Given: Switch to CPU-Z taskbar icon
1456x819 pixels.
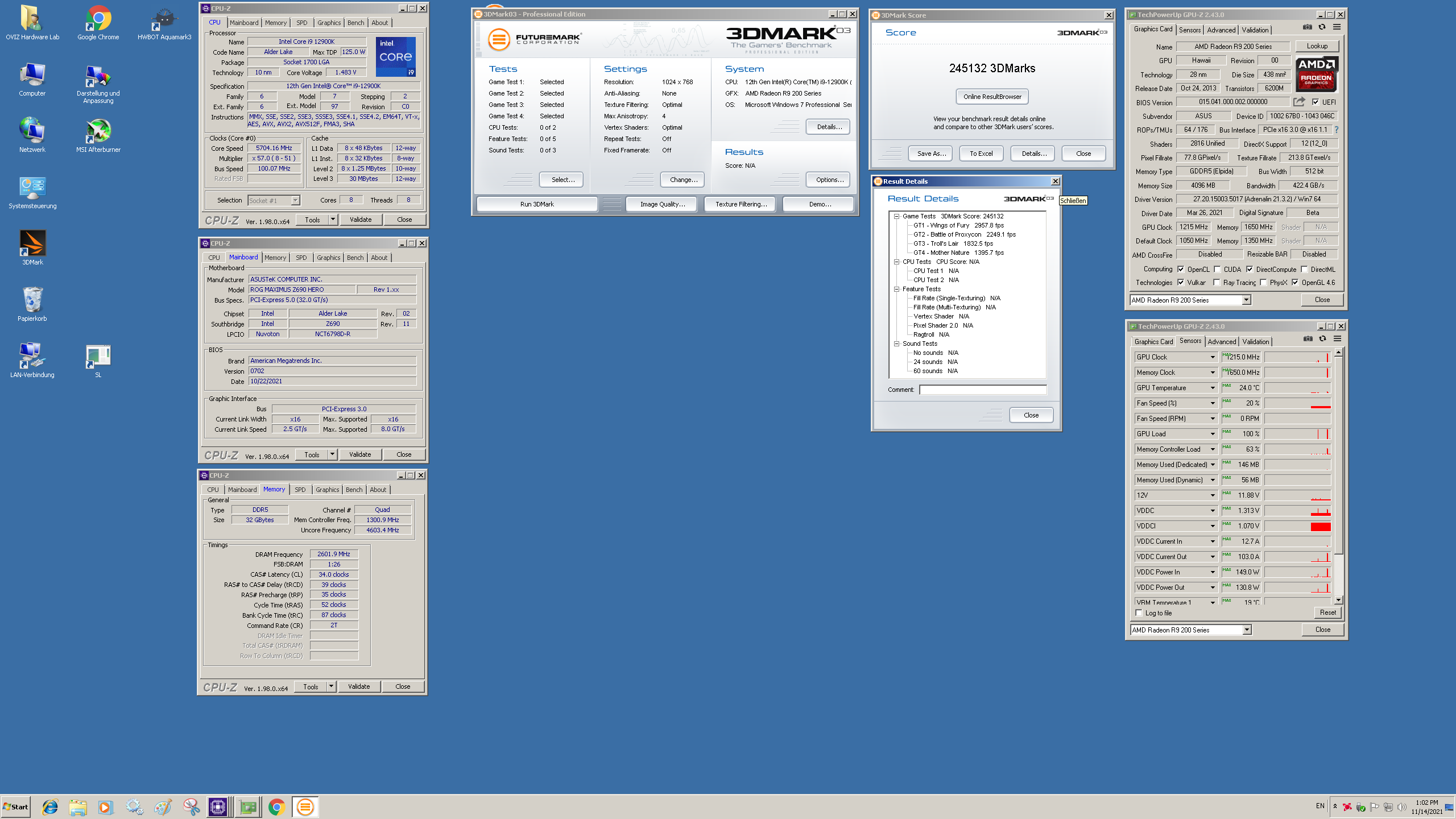Looking at the screenshot, I should pos(218,806).
